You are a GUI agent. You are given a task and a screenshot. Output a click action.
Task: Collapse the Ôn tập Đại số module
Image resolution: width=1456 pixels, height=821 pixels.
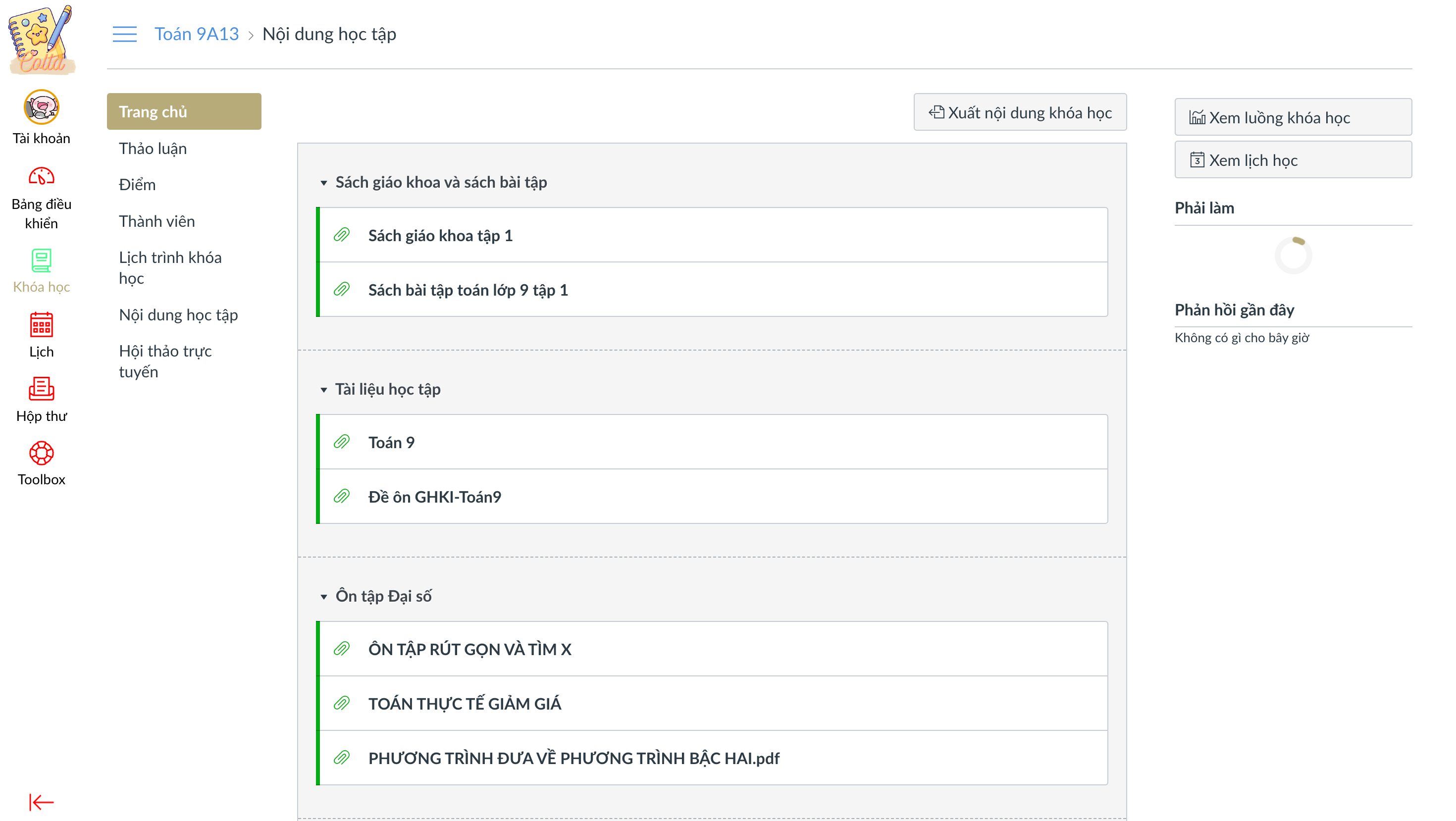[x=324, y=597]
